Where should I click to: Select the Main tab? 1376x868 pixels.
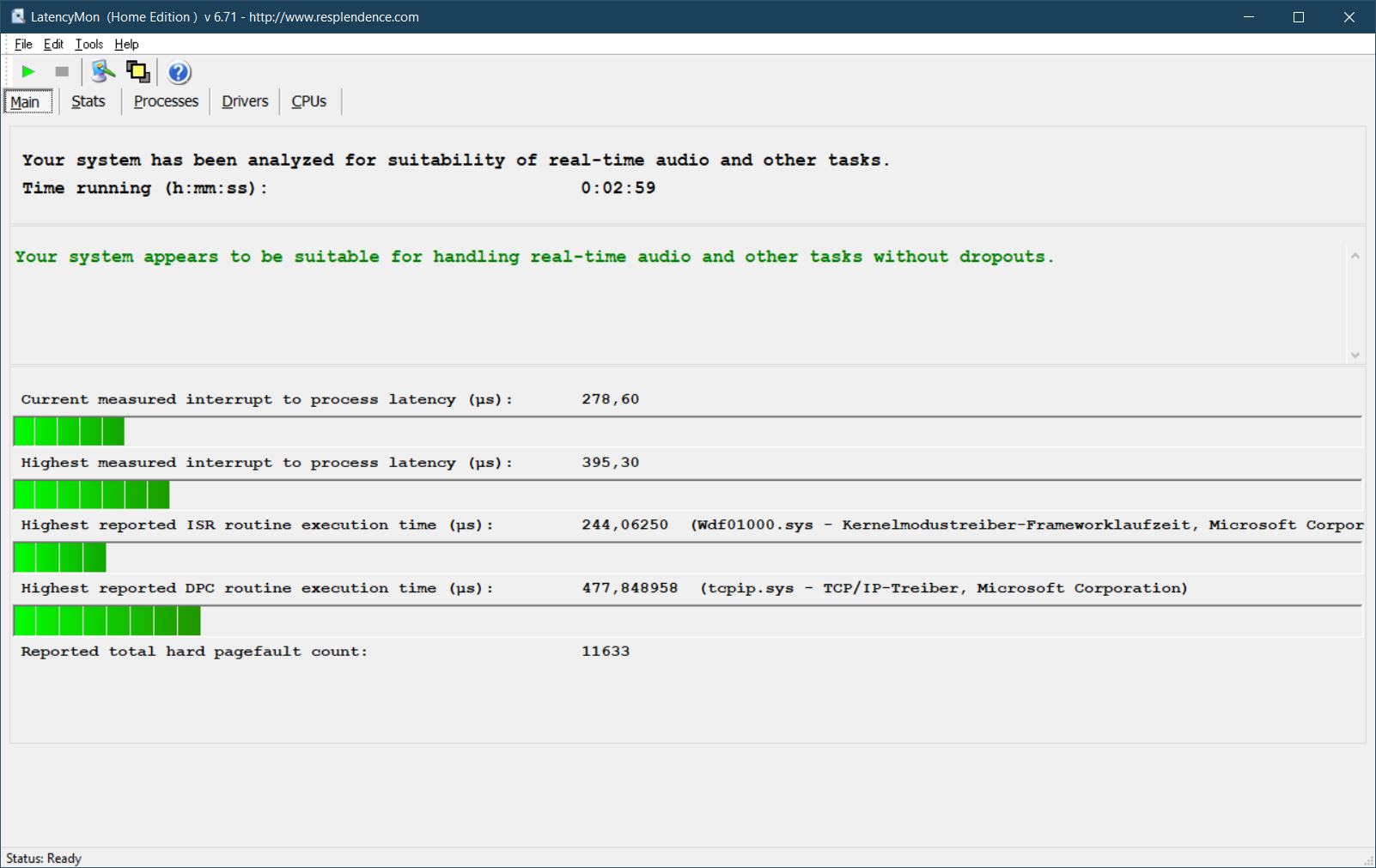27,102
